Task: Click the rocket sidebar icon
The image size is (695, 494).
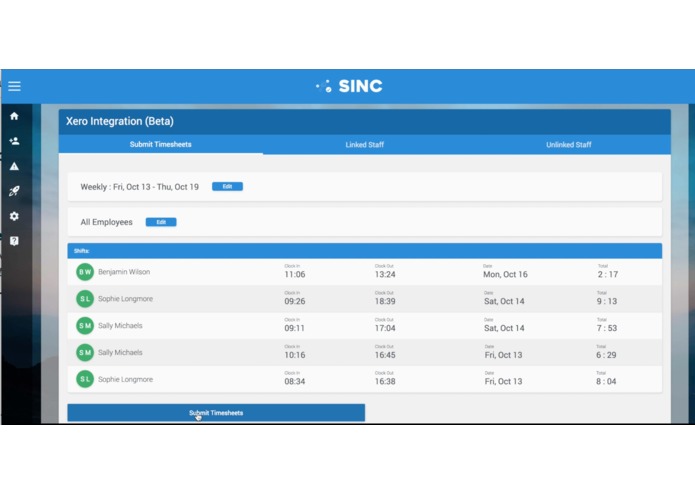Action: (x=14, y=191)
